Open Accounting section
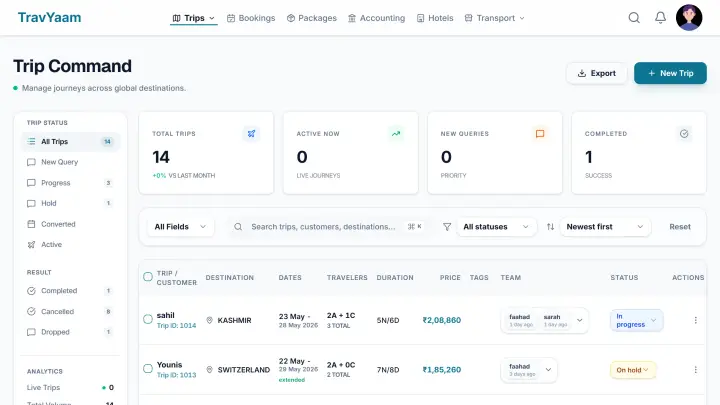This screenshot has width=720, height=405. (377, 18)
